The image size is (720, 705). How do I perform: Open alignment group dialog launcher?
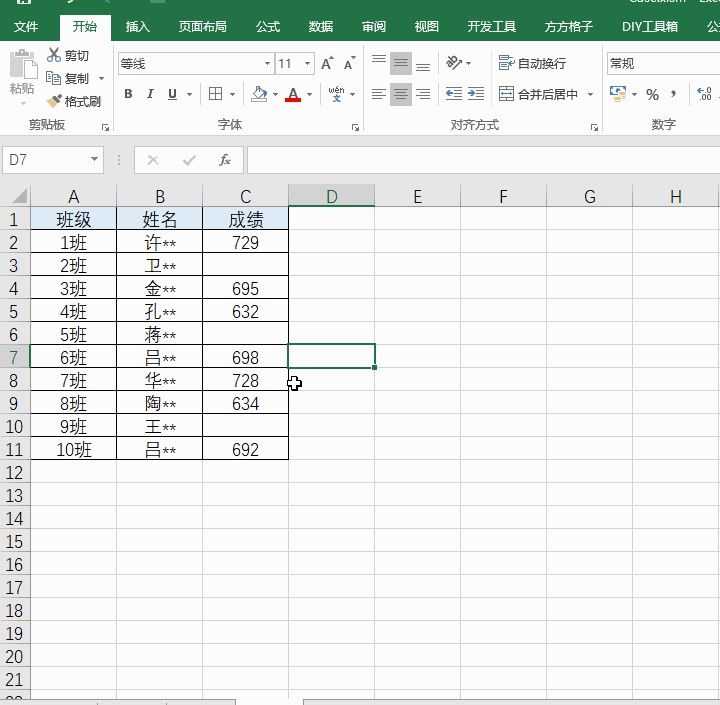click(595, 128)
